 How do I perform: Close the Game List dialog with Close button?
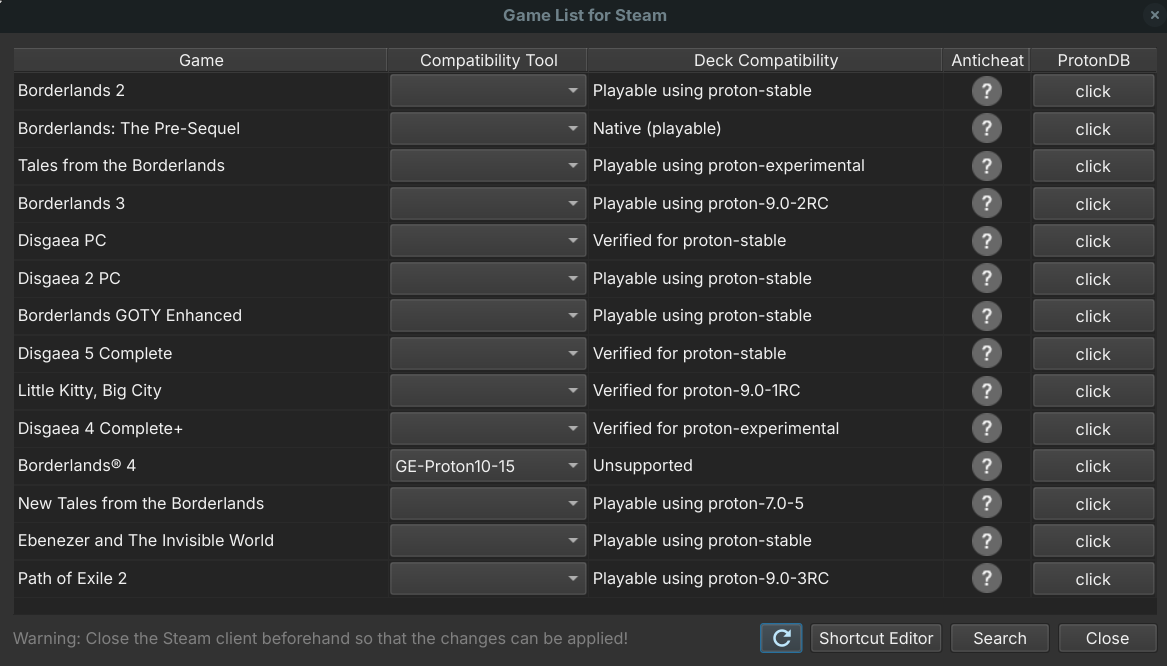1107,638
